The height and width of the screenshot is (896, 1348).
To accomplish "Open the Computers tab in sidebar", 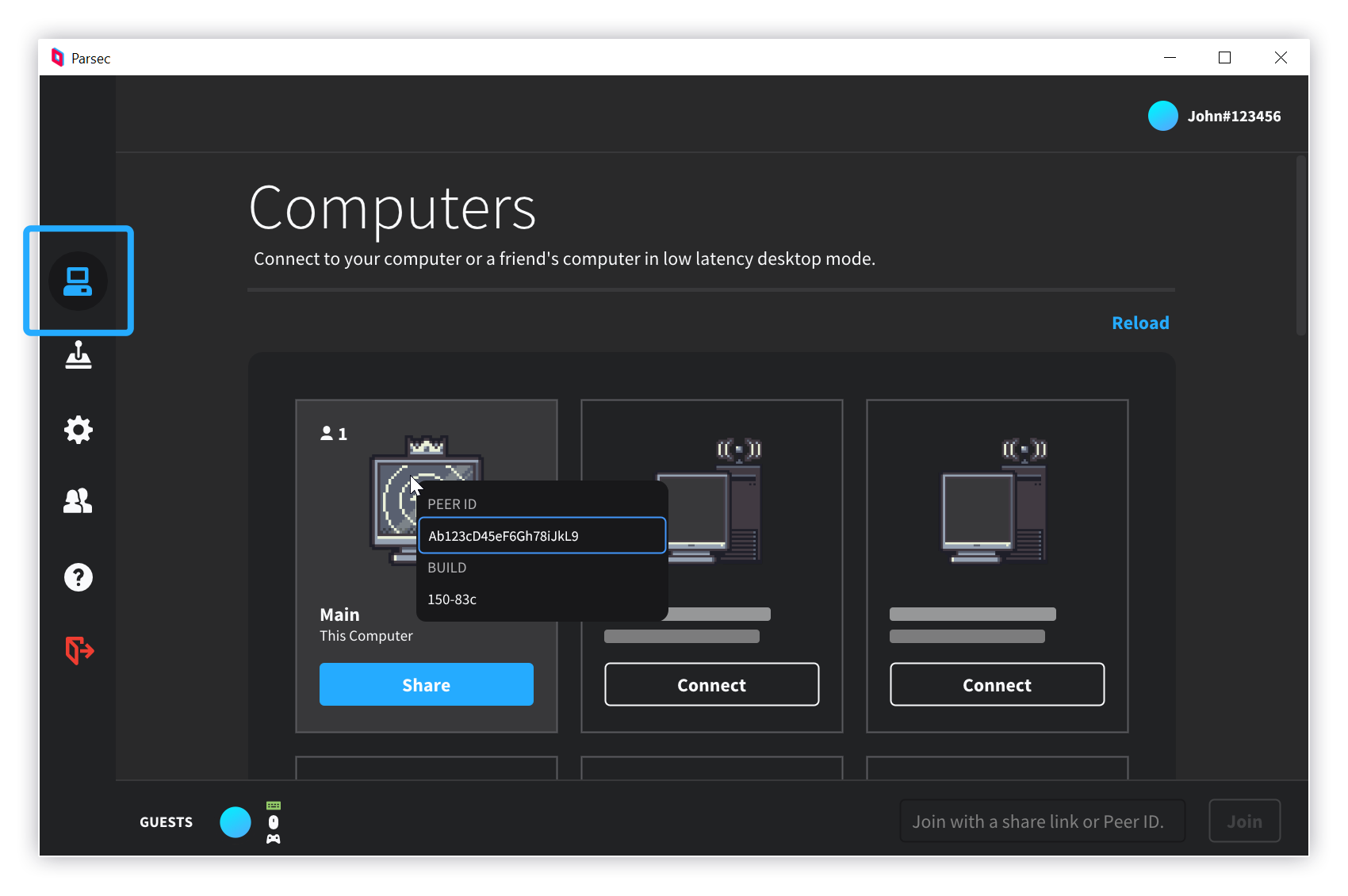I will click(x=78, y=281).
